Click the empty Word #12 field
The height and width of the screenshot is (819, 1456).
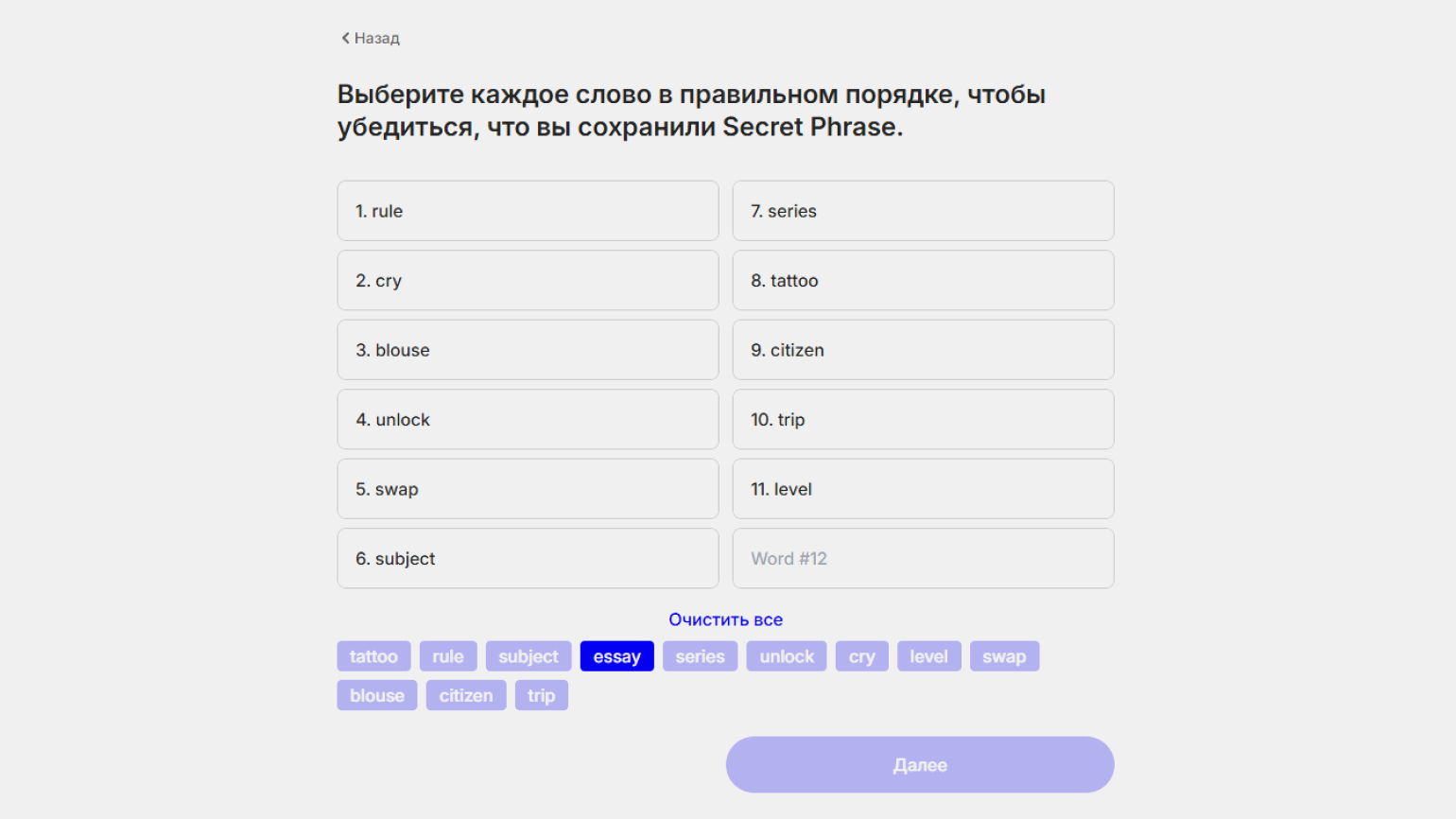pos(923,558)
